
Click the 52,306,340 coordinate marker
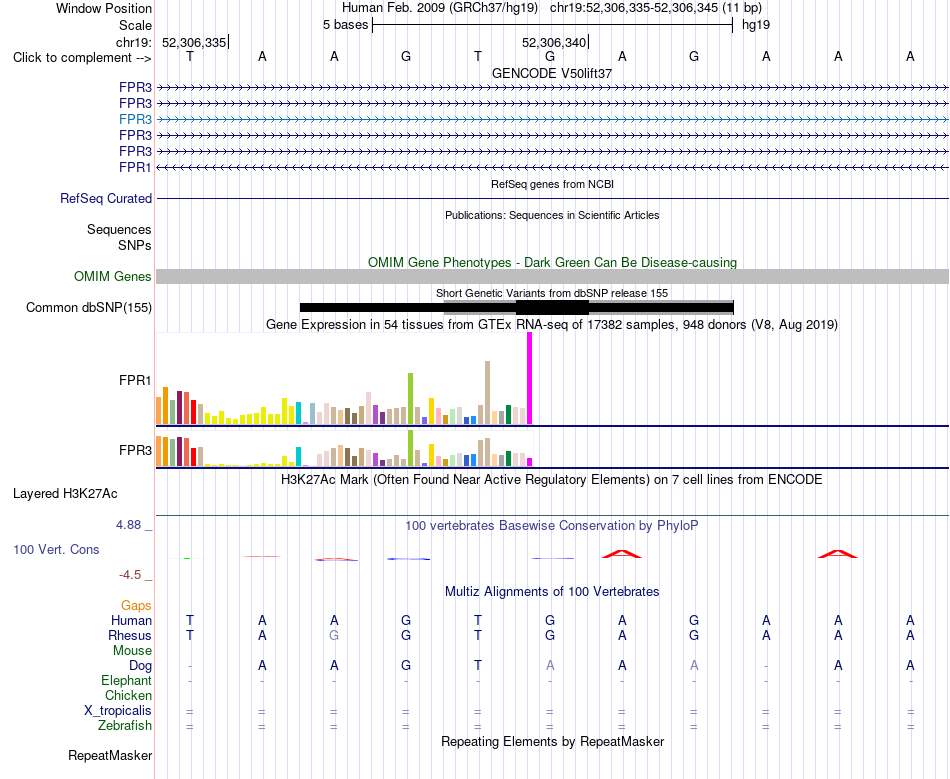[x=554, y=42]
